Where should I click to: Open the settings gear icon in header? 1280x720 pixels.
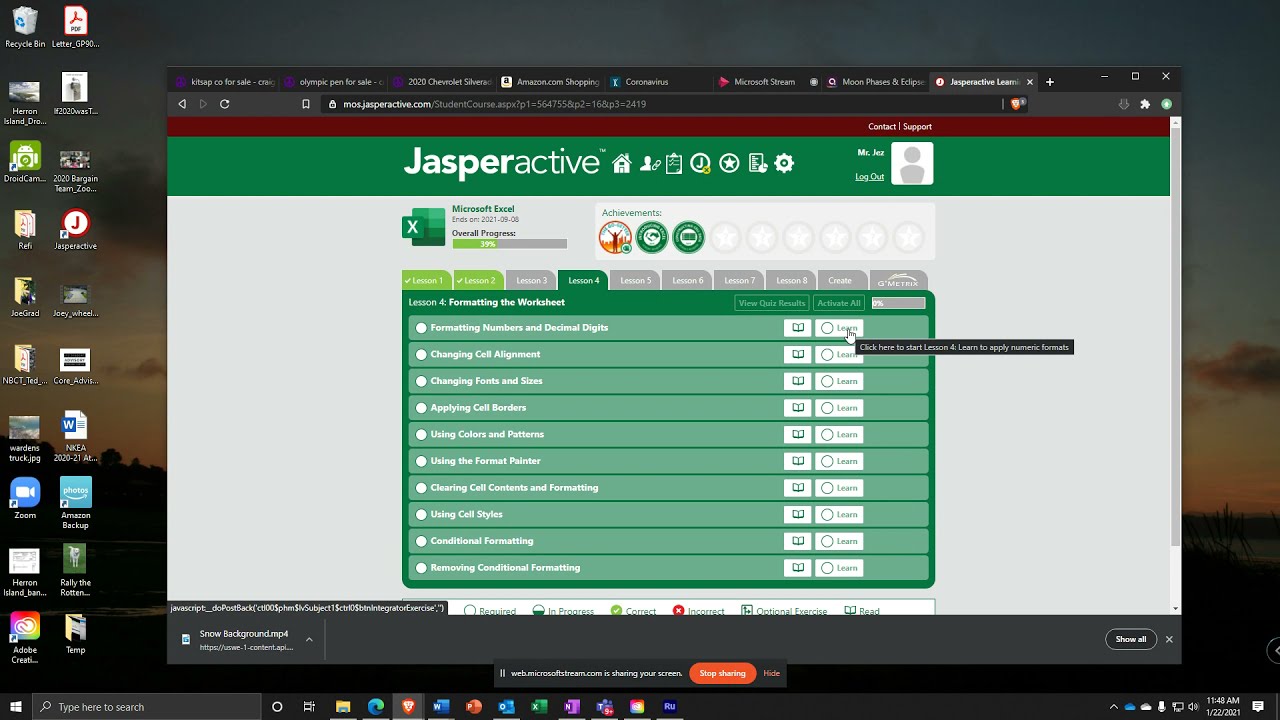[x=785, y=164]
